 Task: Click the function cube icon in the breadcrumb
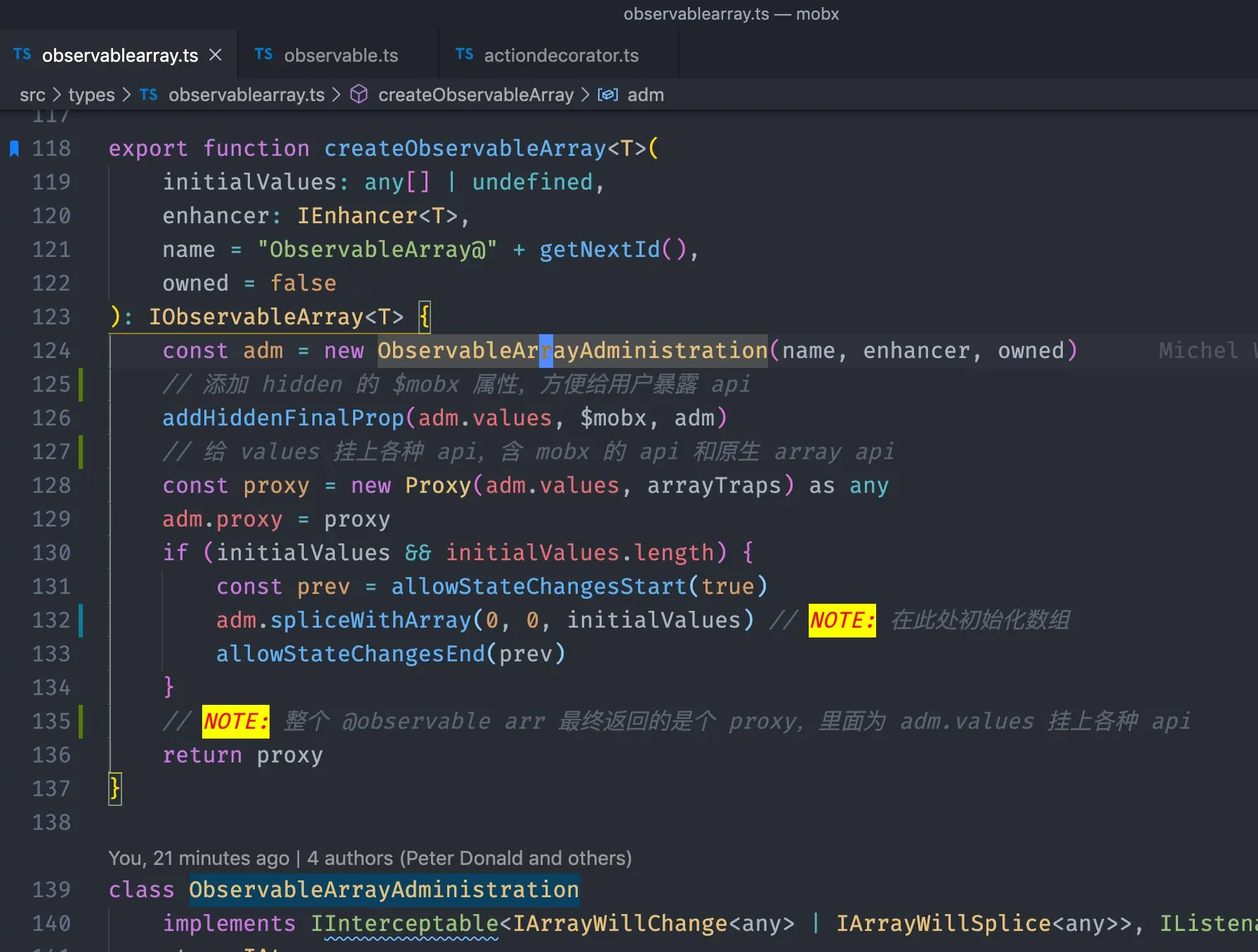tap(359, 94)
